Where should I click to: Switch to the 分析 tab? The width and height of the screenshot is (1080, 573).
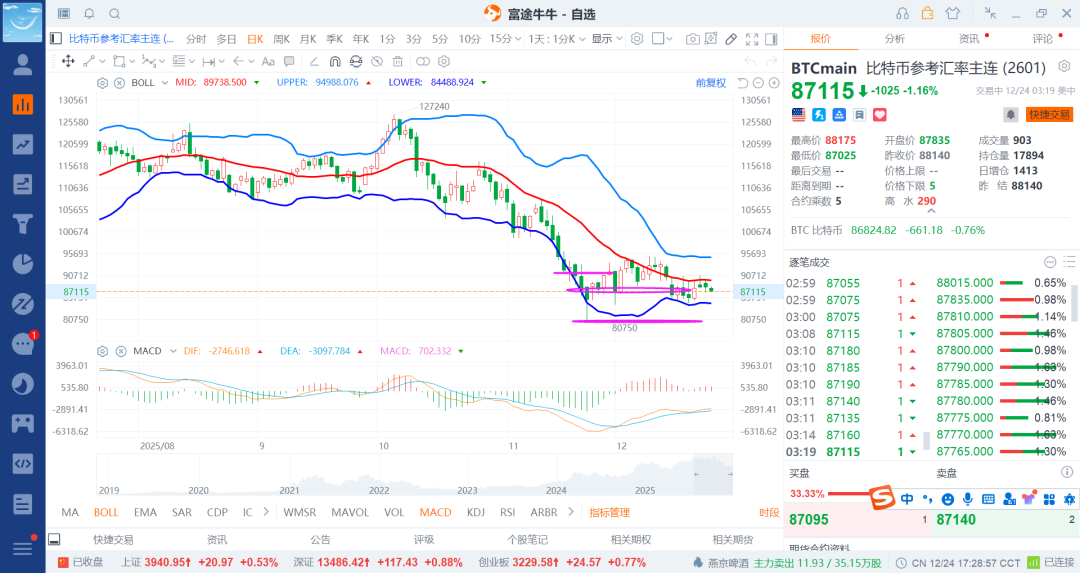click(x=894, y=39)
